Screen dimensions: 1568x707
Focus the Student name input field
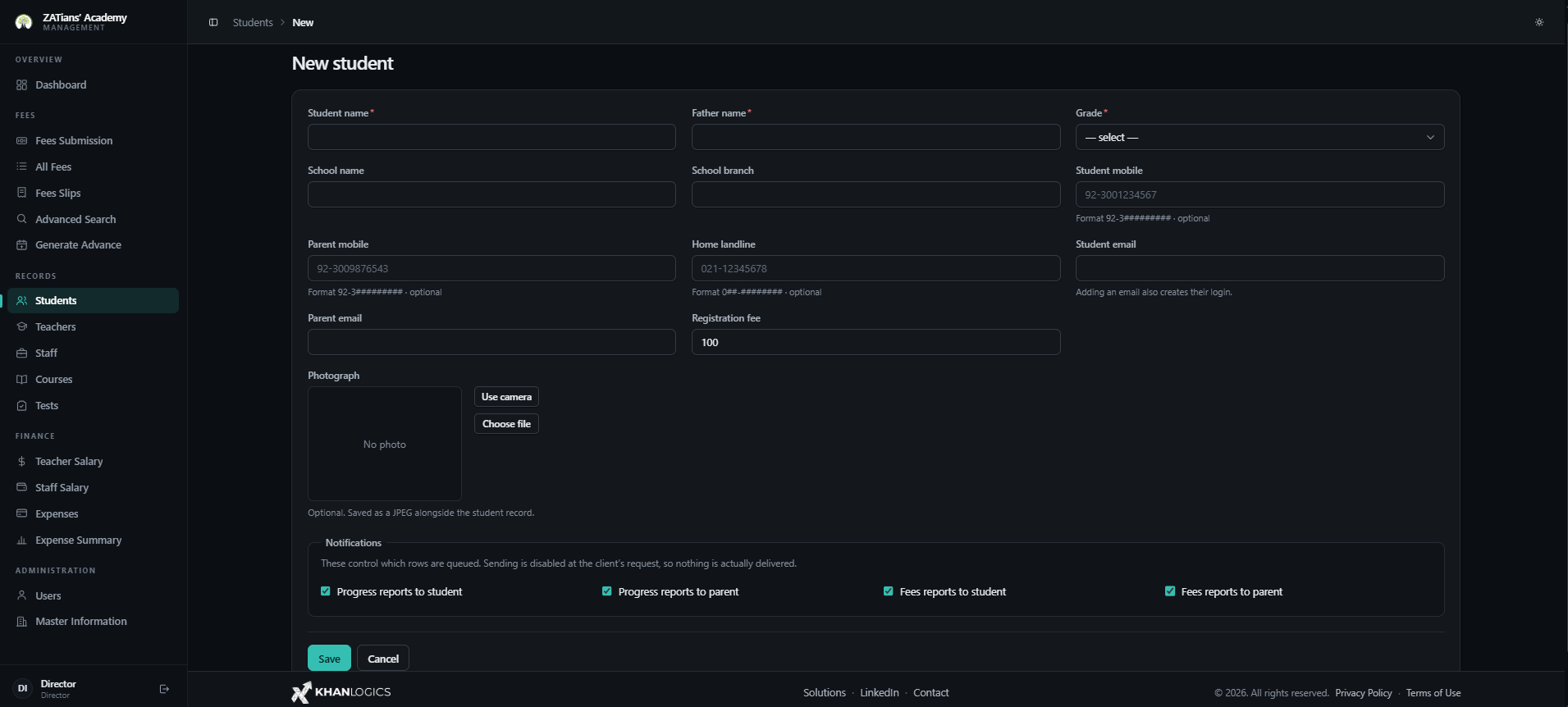[x=491, y=137]
